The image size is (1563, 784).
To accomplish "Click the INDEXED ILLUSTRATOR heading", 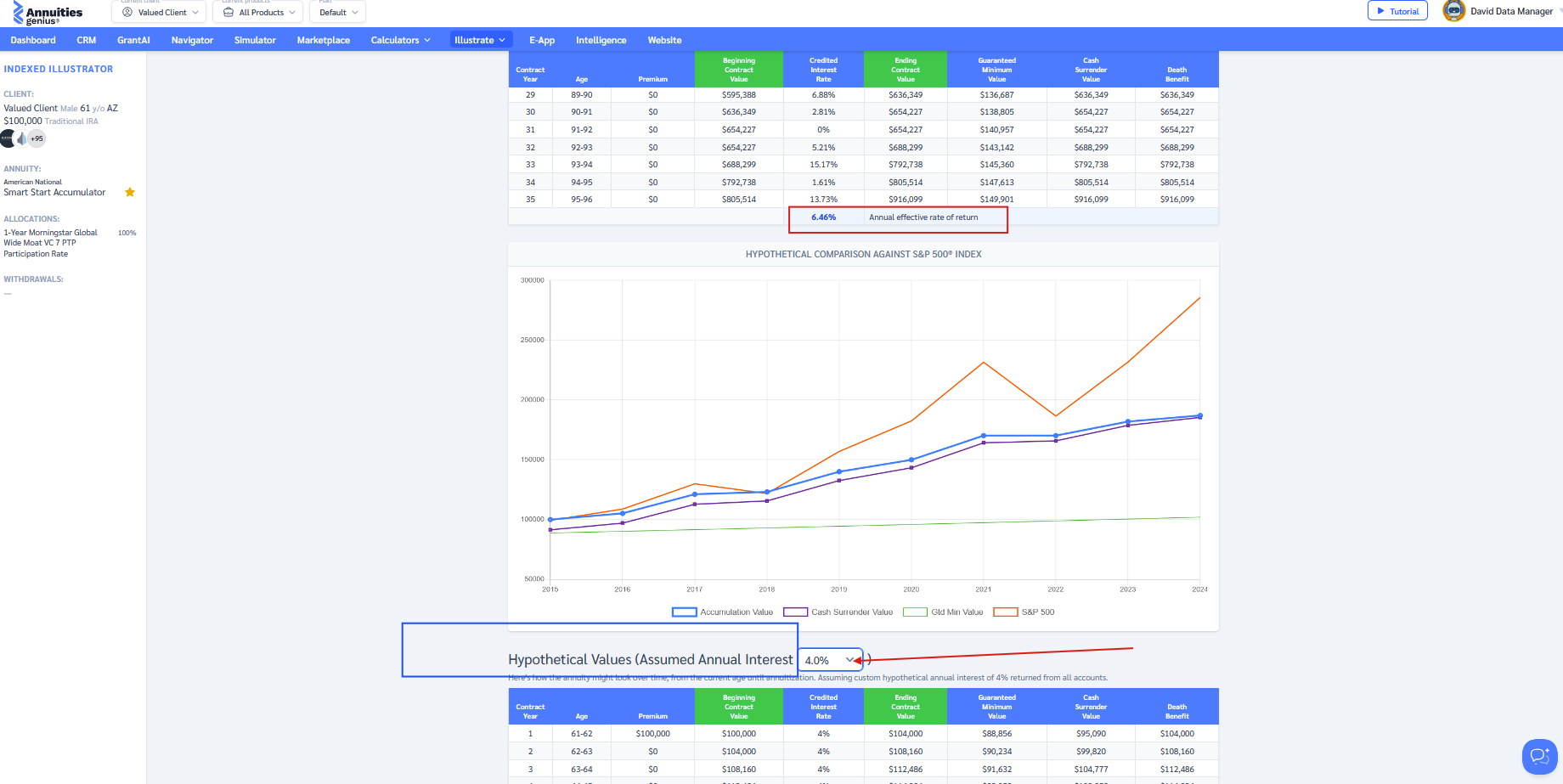I will click(x=59, y=69).
